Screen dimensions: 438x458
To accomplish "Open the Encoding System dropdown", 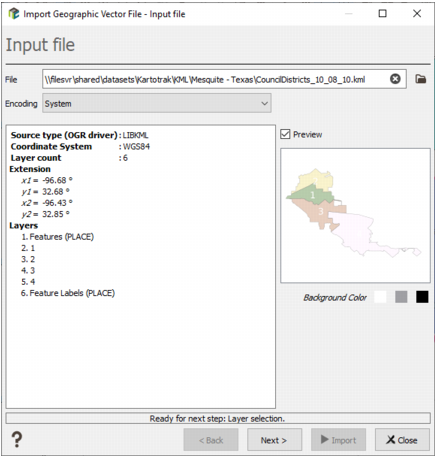I will pyautogui.click(x=156, y=103).
